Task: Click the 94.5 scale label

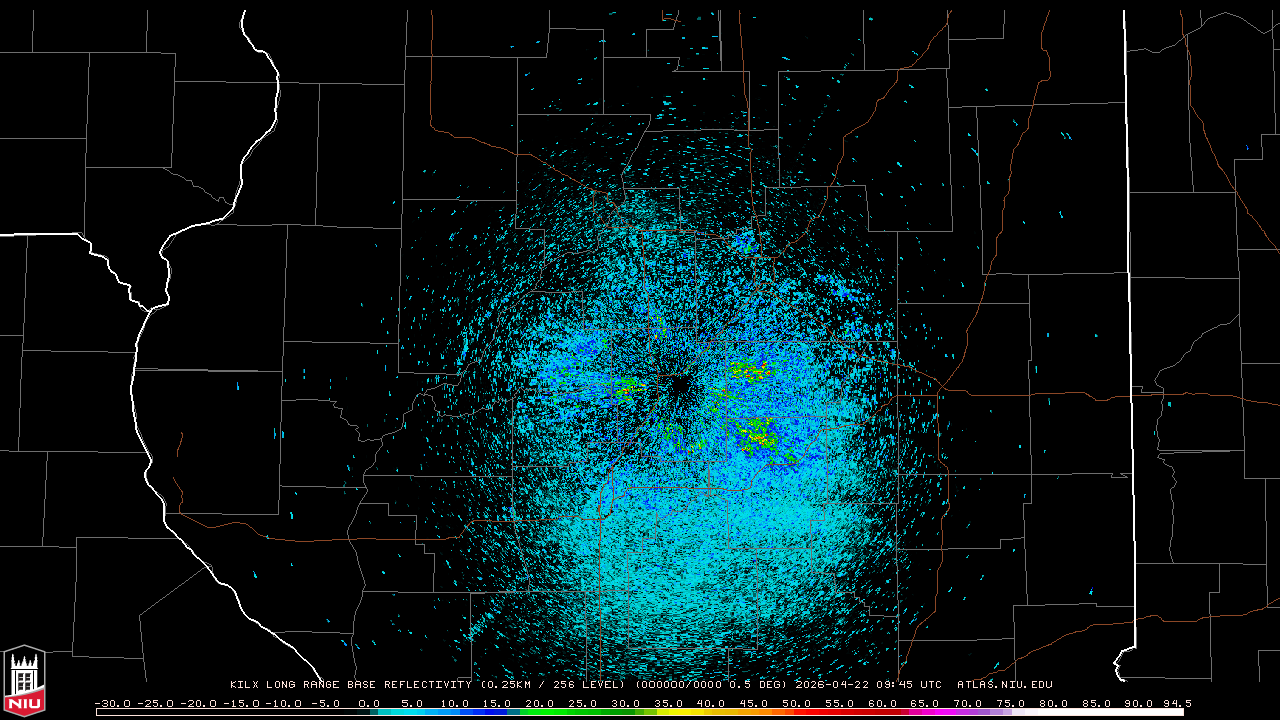Action: (1177, 703)
